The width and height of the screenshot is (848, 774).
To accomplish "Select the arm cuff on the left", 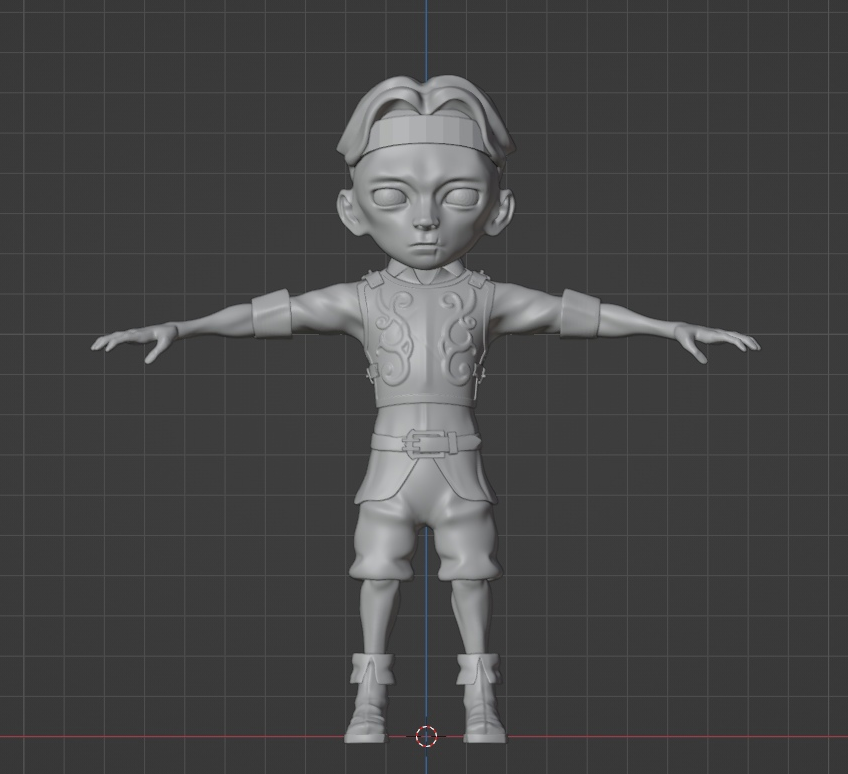I will coord(270,313).
